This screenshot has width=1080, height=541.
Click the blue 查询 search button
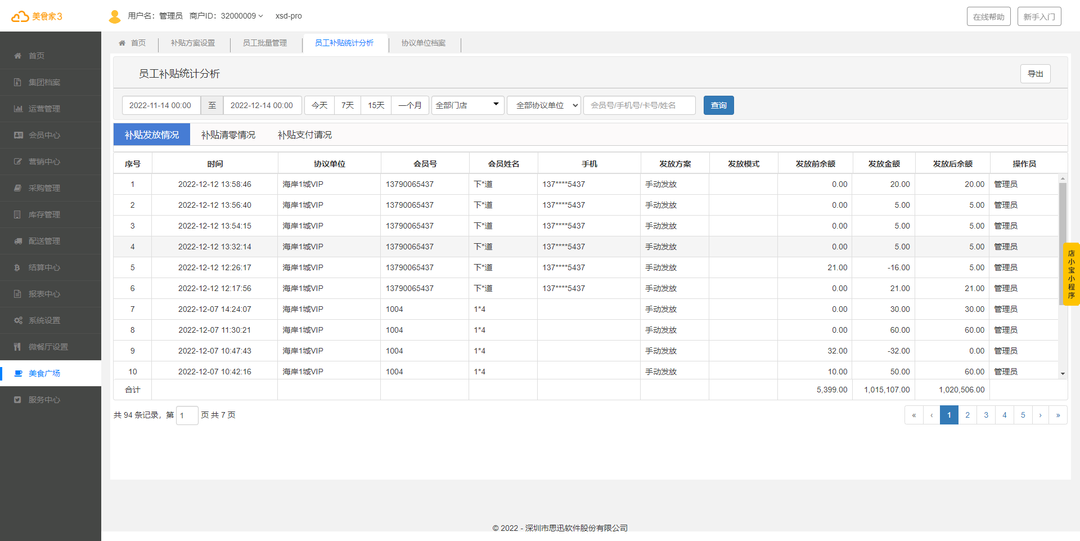point(718,105)
